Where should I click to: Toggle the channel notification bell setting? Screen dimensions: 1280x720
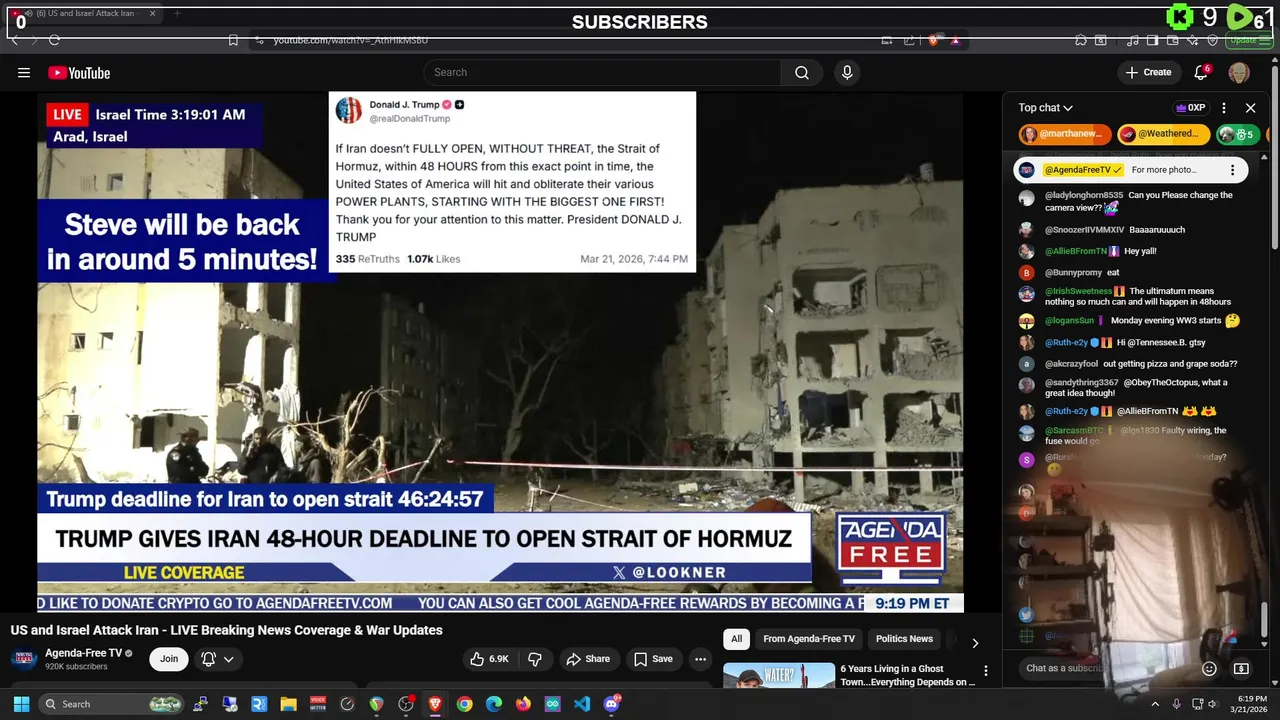(216, 659)
